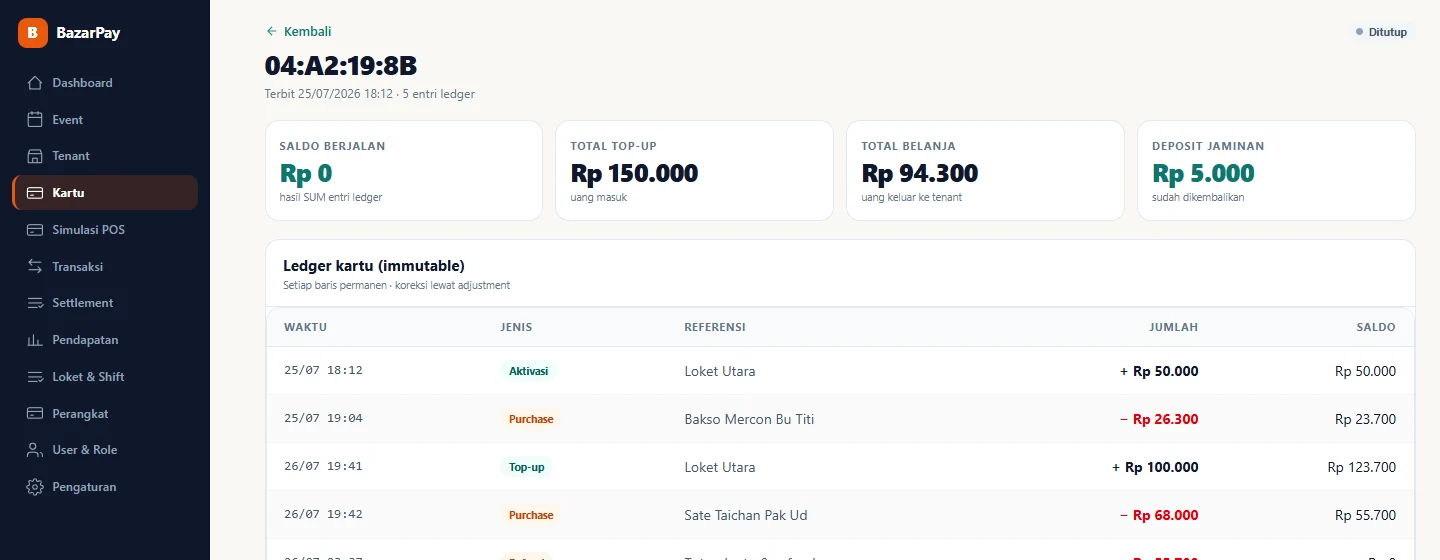Click the Total Belanja card

pyautogui.click(x=985, y=171)
